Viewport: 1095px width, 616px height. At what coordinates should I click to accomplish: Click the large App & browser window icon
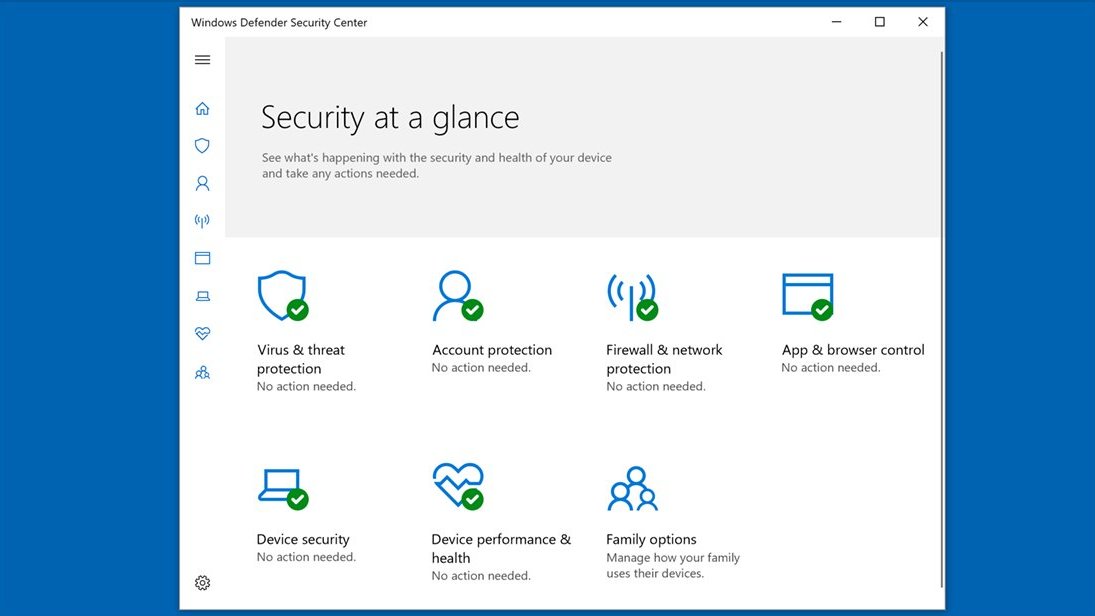click(808, 297)
